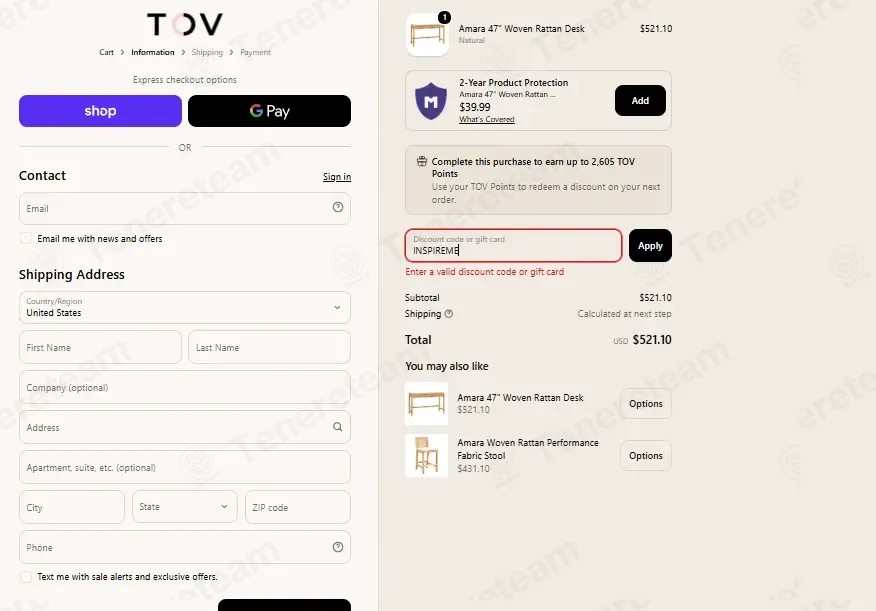Viewport: 876px width, 611px height.
Task: Focus the Last Name field
Action: [269, 347]
